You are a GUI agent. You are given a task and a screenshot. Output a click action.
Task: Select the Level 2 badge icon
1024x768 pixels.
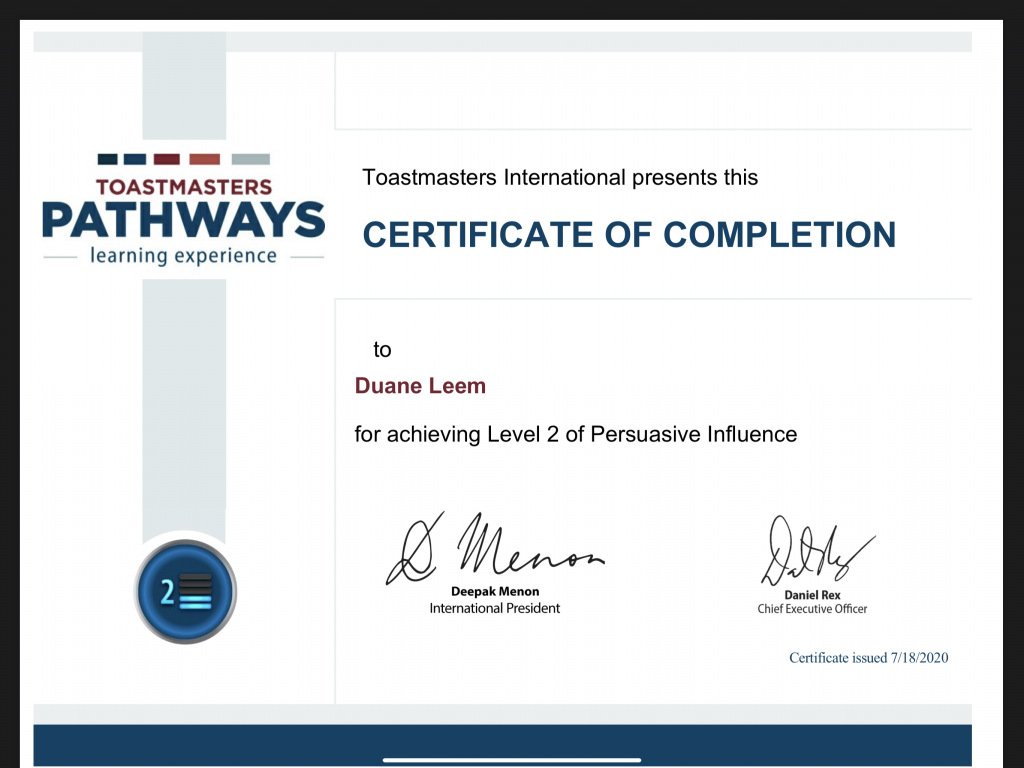pyautogui.click(x=186, y=592)
